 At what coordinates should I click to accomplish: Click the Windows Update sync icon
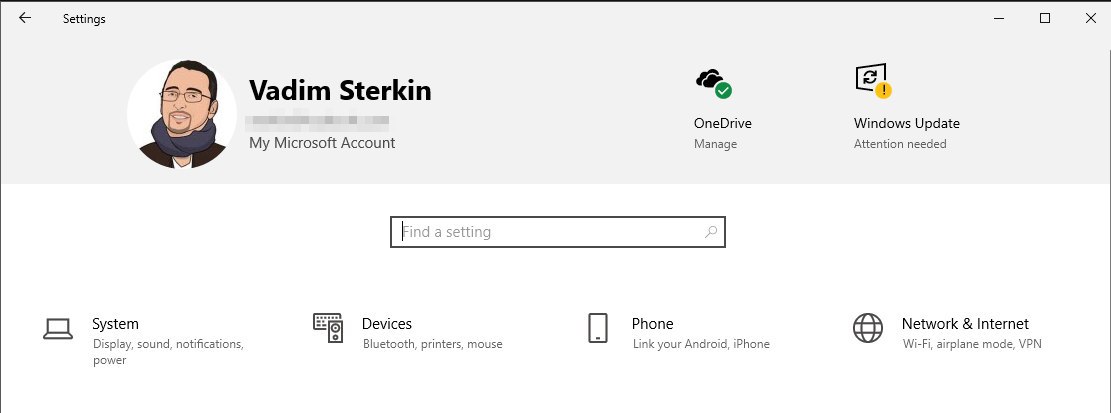873,81
